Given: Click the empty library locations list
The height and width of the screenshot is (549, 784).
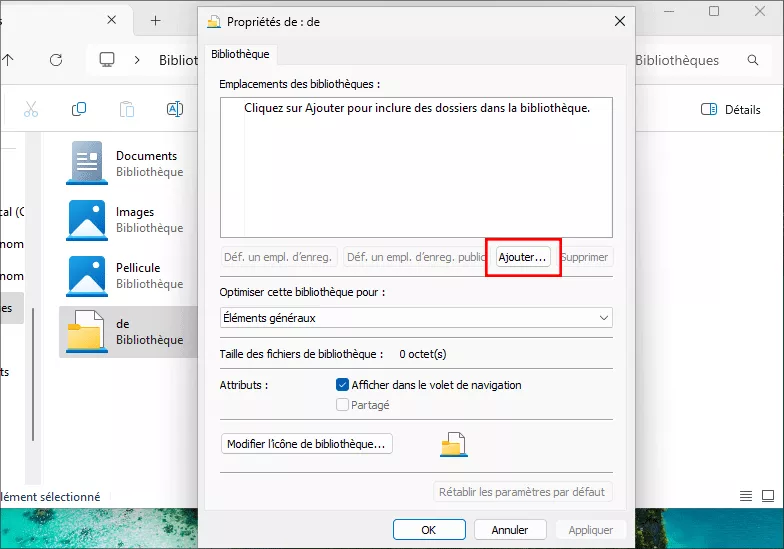Looking at the screenshot, I should (416, 168).
